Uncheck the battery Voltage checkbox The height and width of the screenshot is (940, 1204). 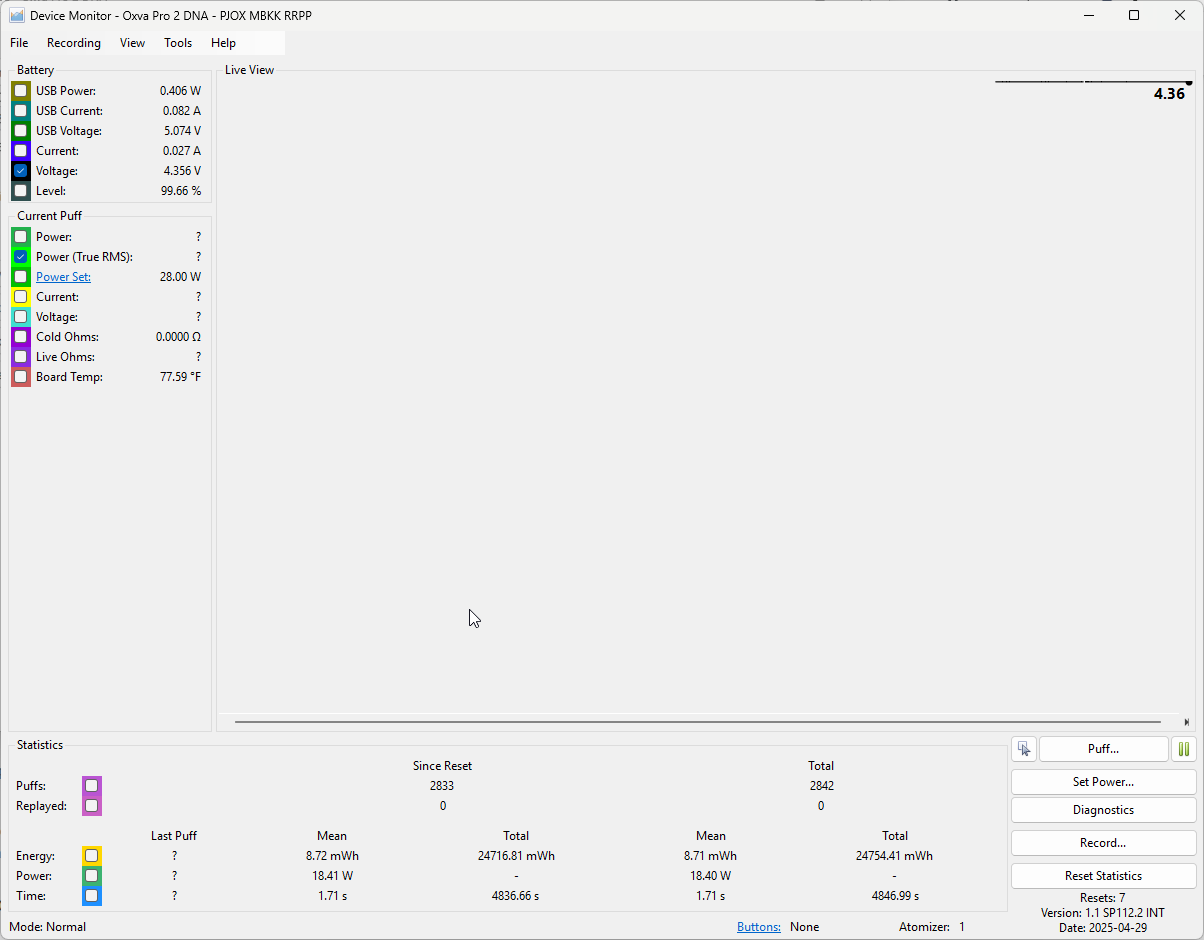pos(21,171)
